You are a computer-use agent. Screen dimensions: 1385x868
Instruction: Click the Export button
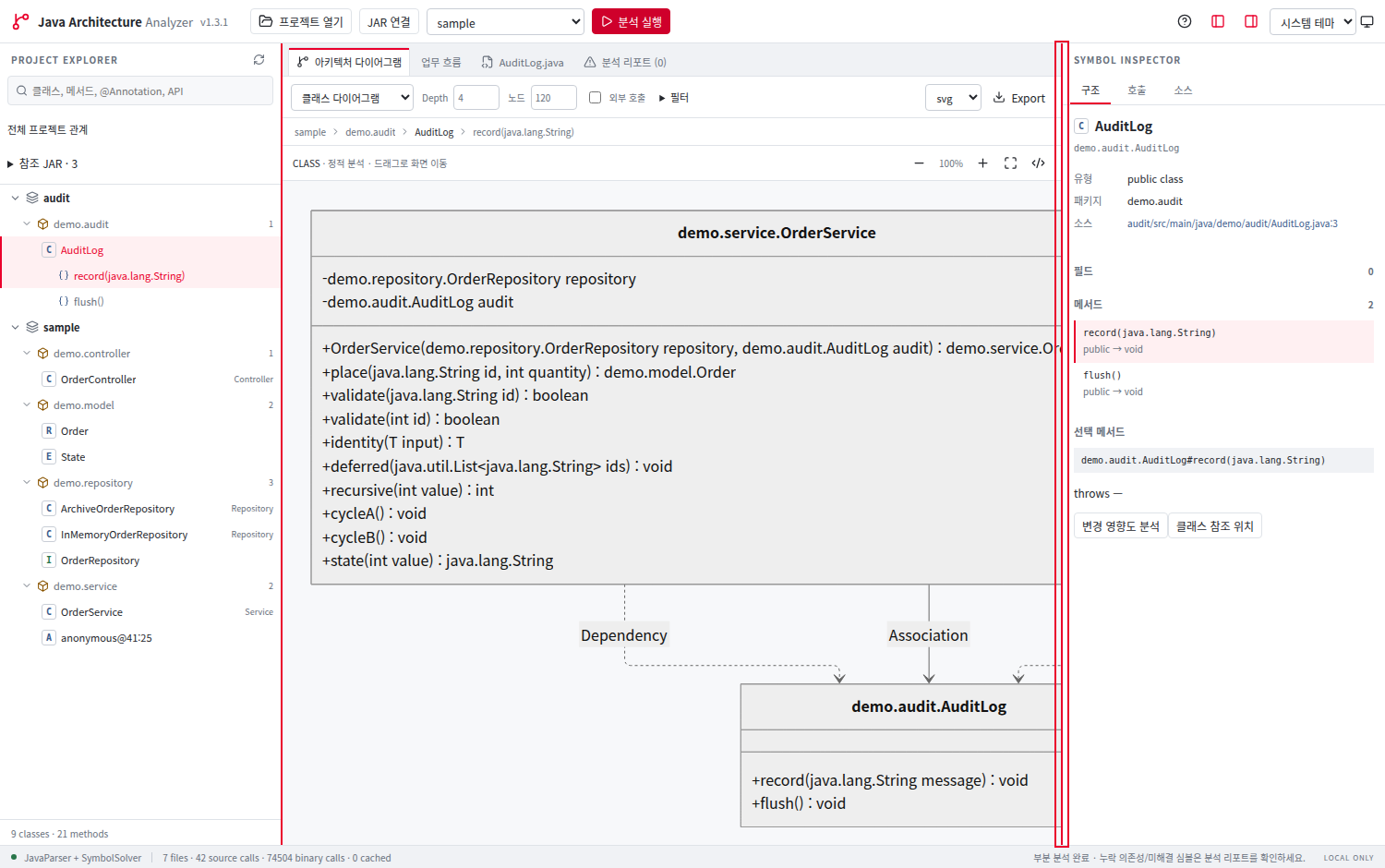coord(1019,98)
